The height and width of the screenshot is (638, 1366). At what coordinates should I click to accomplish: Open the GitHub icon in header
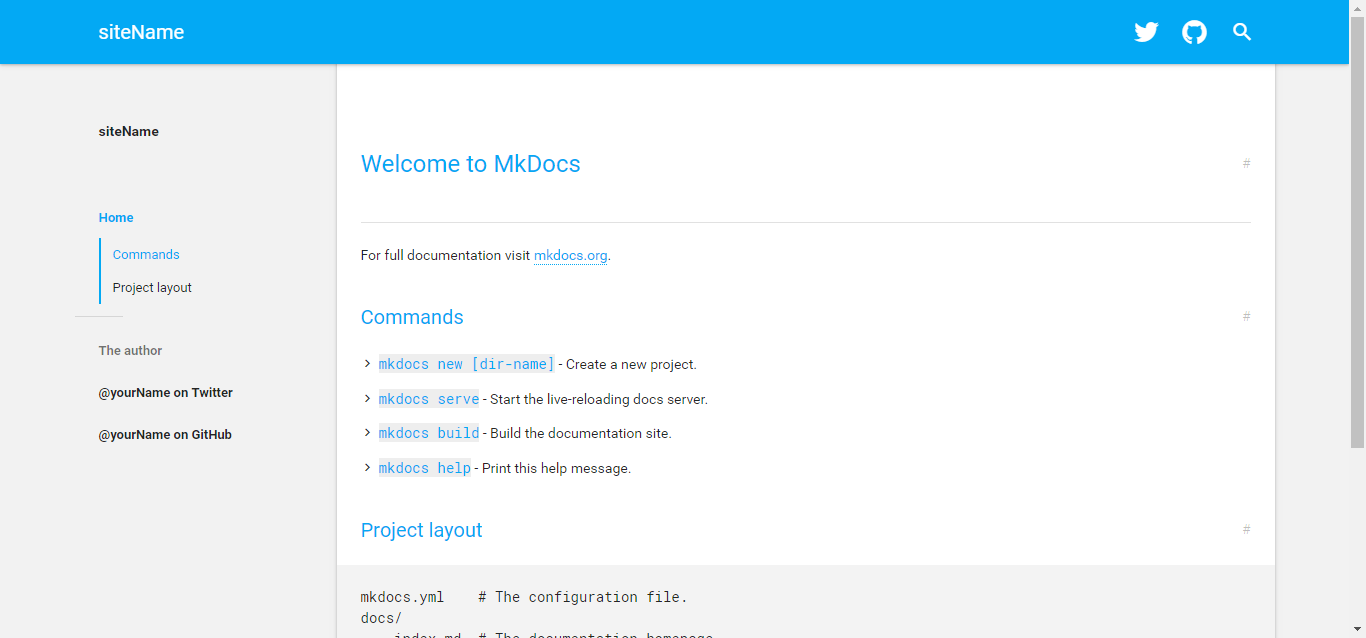coord(1194,32)
